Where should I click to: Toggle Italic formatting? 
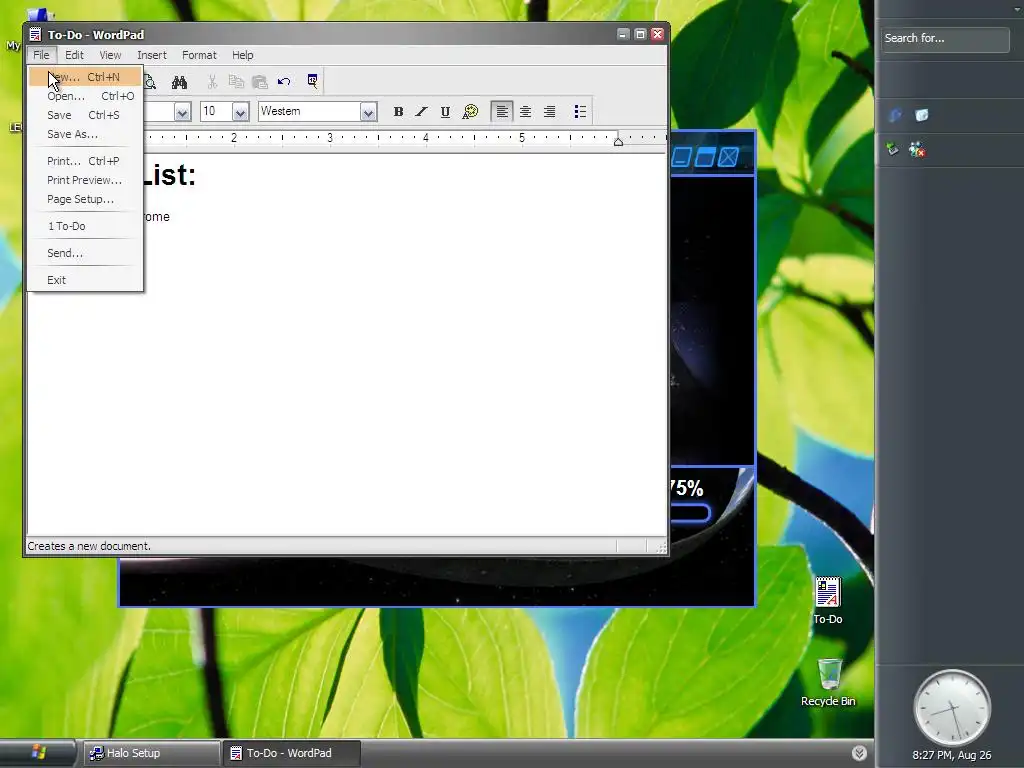click(x=422, y=112)
